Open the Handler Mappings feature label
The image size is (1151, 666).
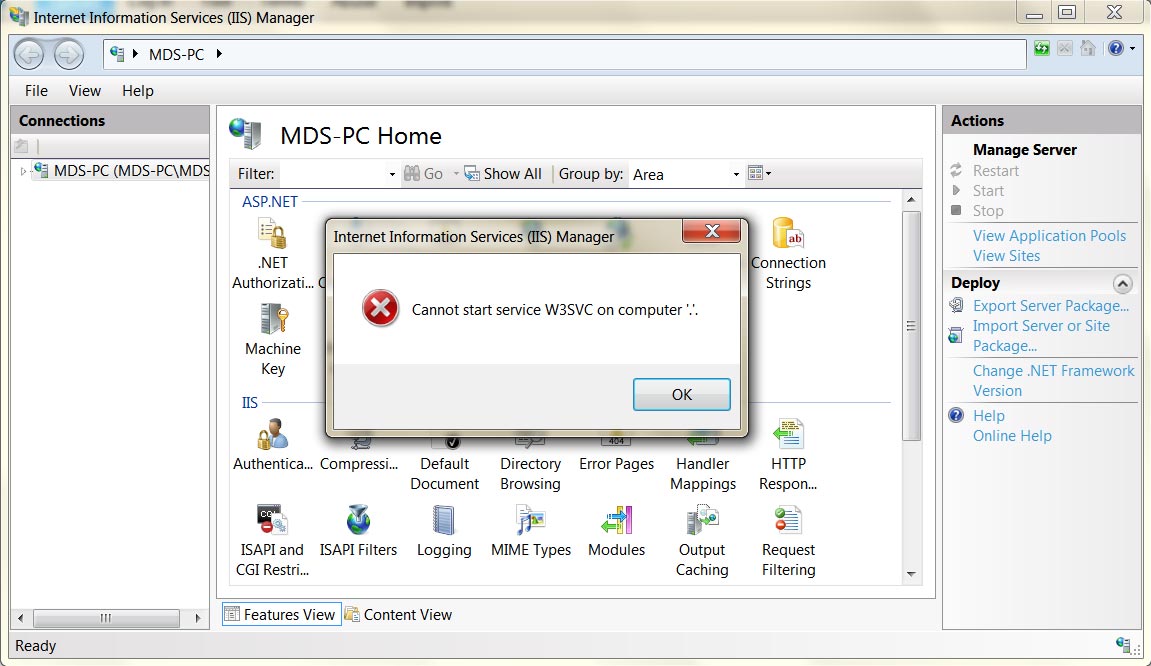pyautogui.click(x=702, y=474)
